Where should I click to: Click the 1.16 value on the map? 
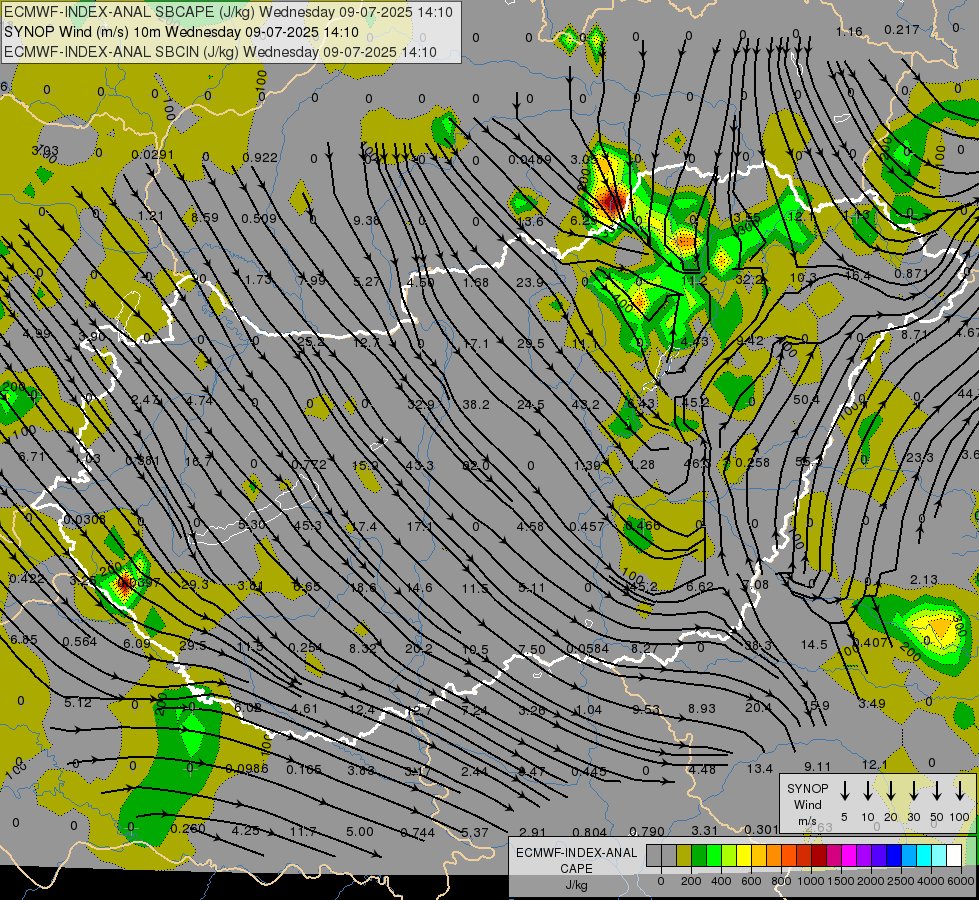tap(849, 31)
